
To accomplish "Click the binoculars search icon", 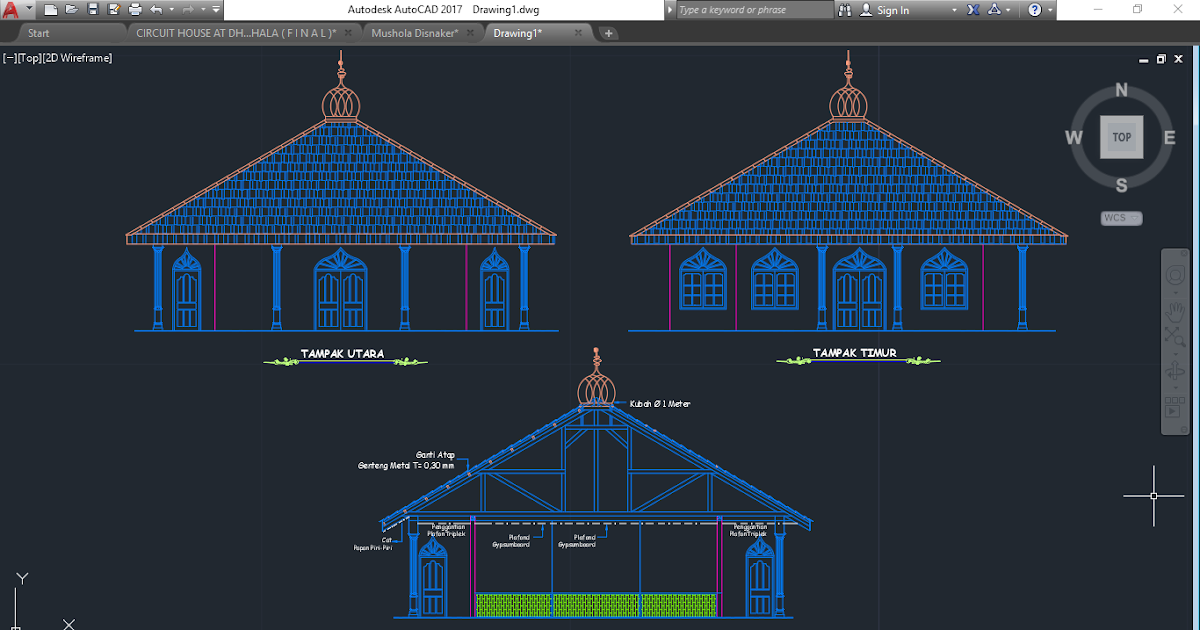I will [x=844, y=10].
